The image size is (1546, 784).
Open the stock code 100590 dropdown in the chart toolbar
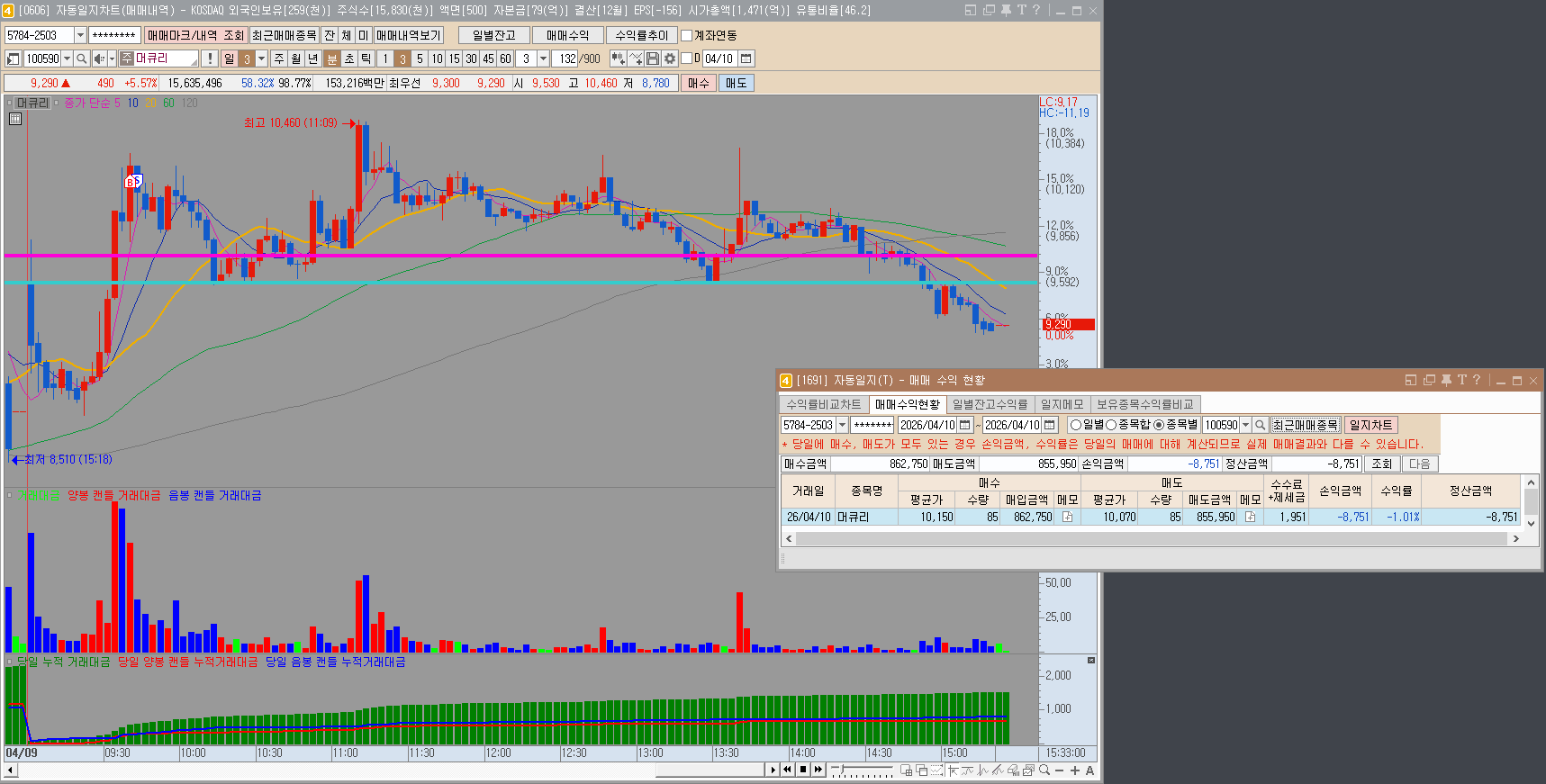pyautogui.click(x=67, y=59)
